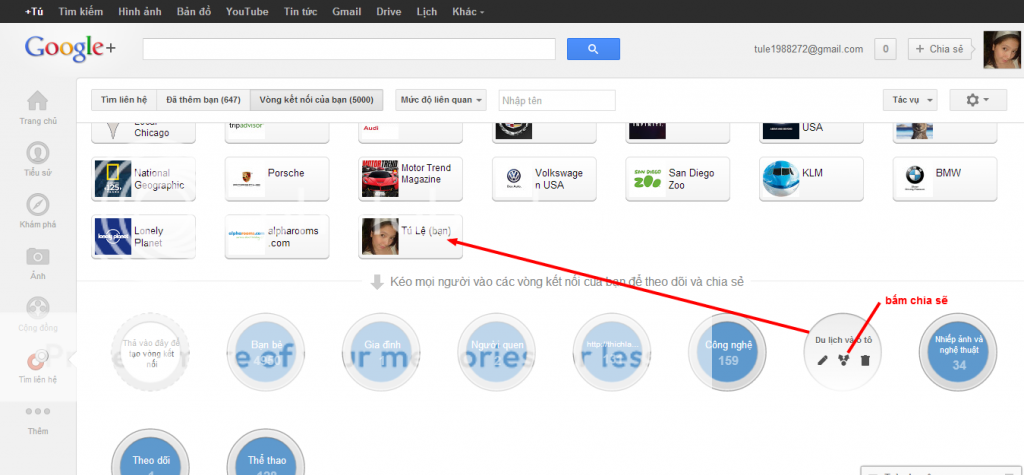Expand the Khác menu in top bar

(467, 12)
